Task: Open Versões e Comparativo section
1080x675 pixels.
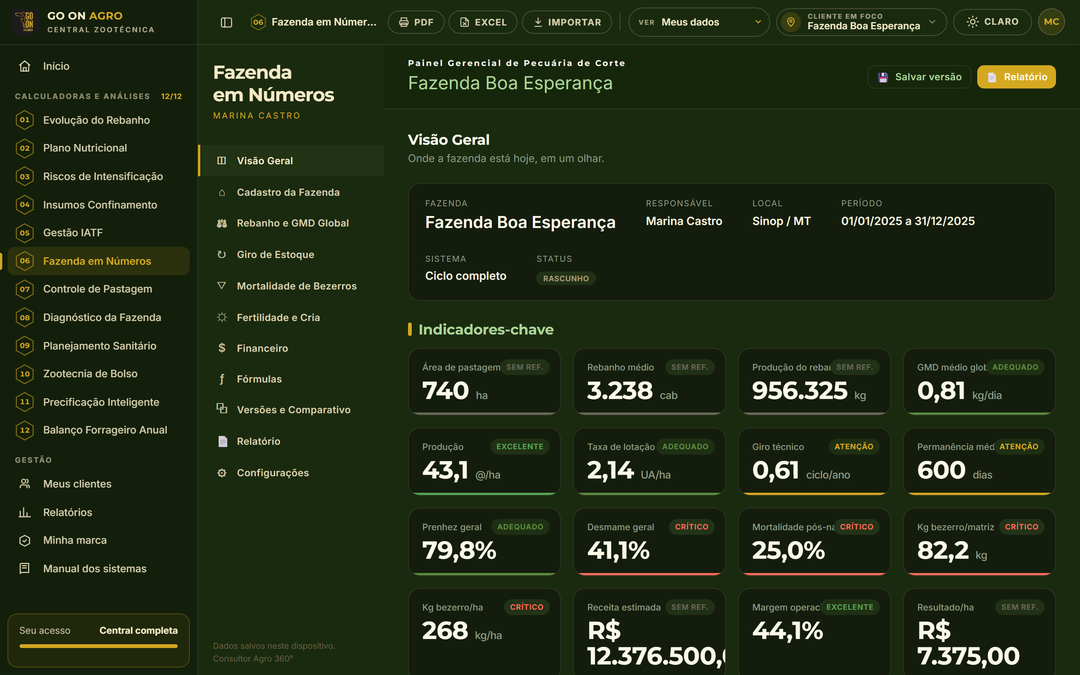Action: (291, 410)
